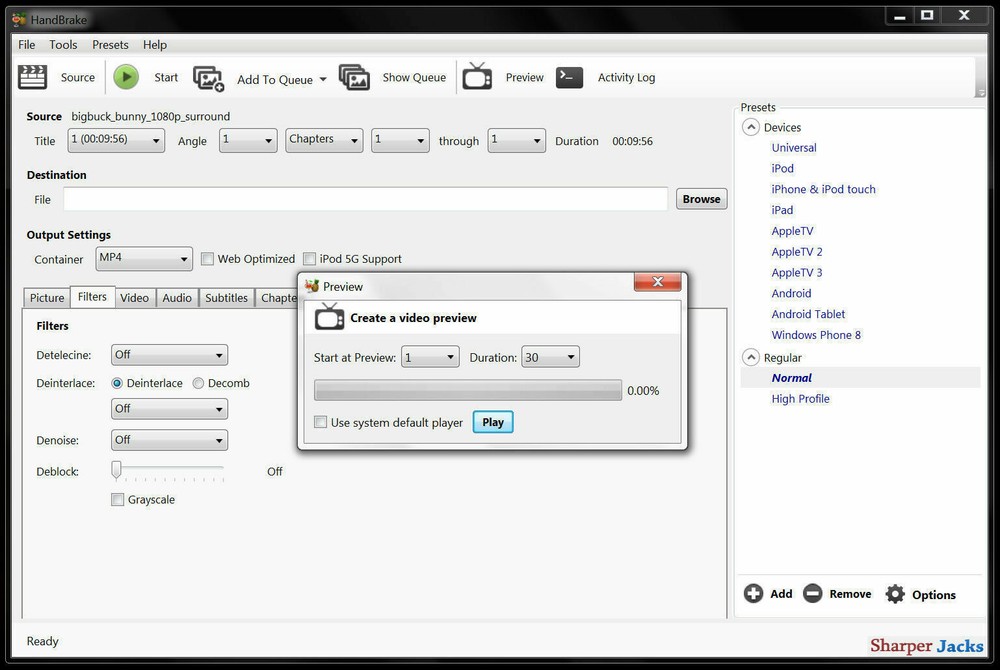The image size is (1000, 670).
Task: Open the Preview TV icon
Action: pos(477,76)
